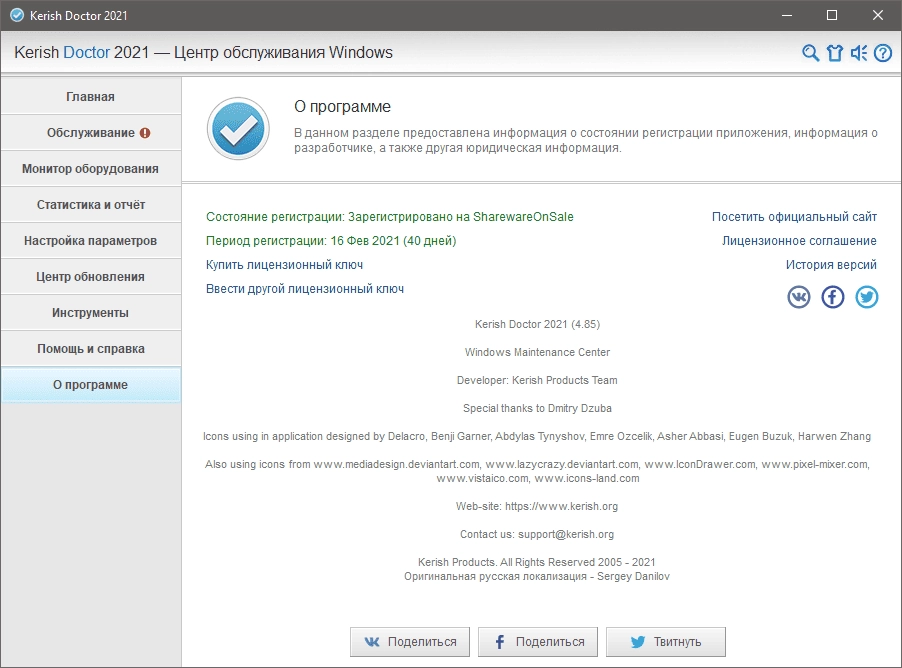The image size is (902, 668).
Task: Open Лицензионное соглашение link
Action: coord(800,241)
